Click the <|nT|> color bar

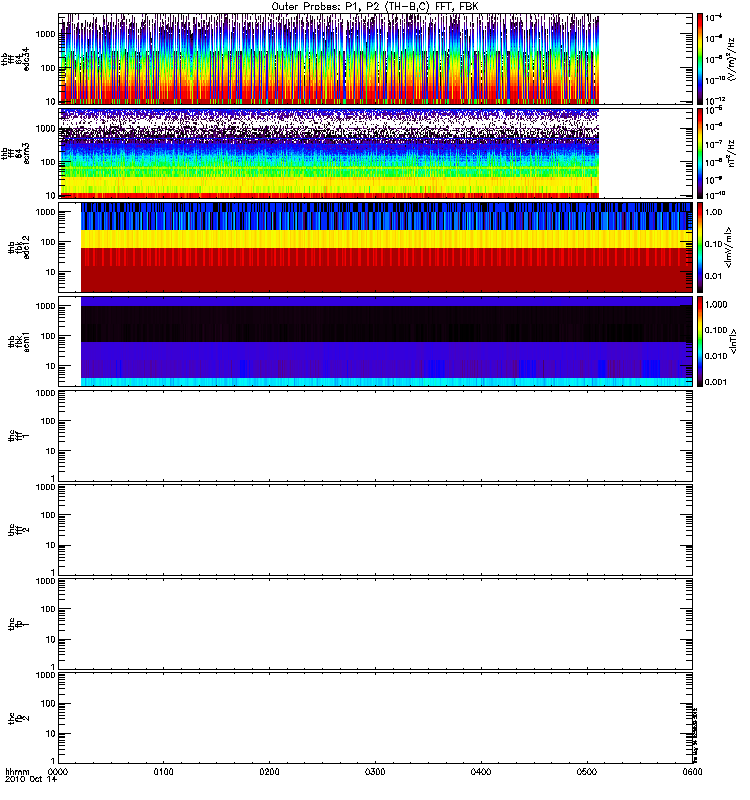coord(700,341)
